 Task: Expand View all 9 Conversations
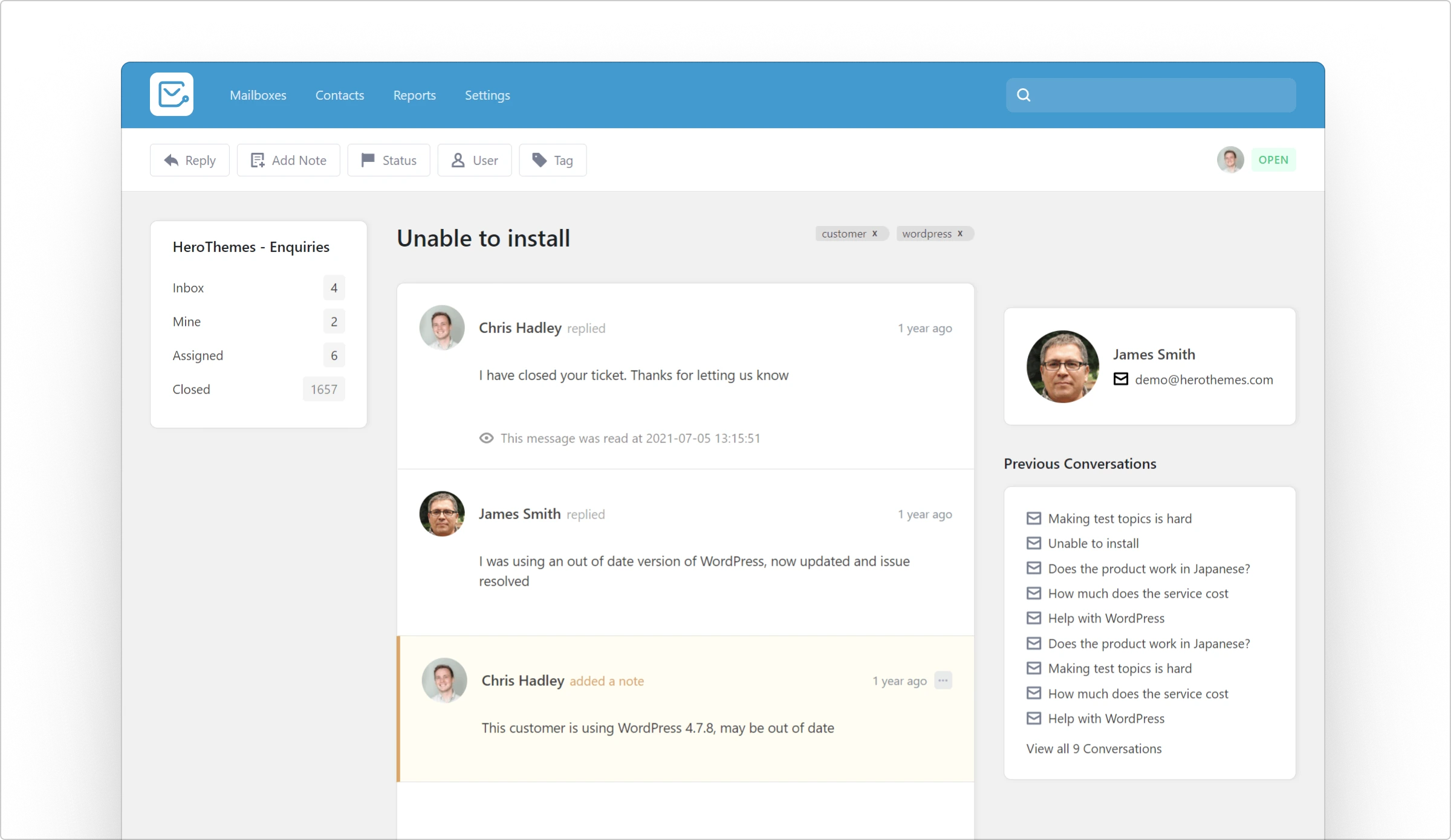point(1094,748)
